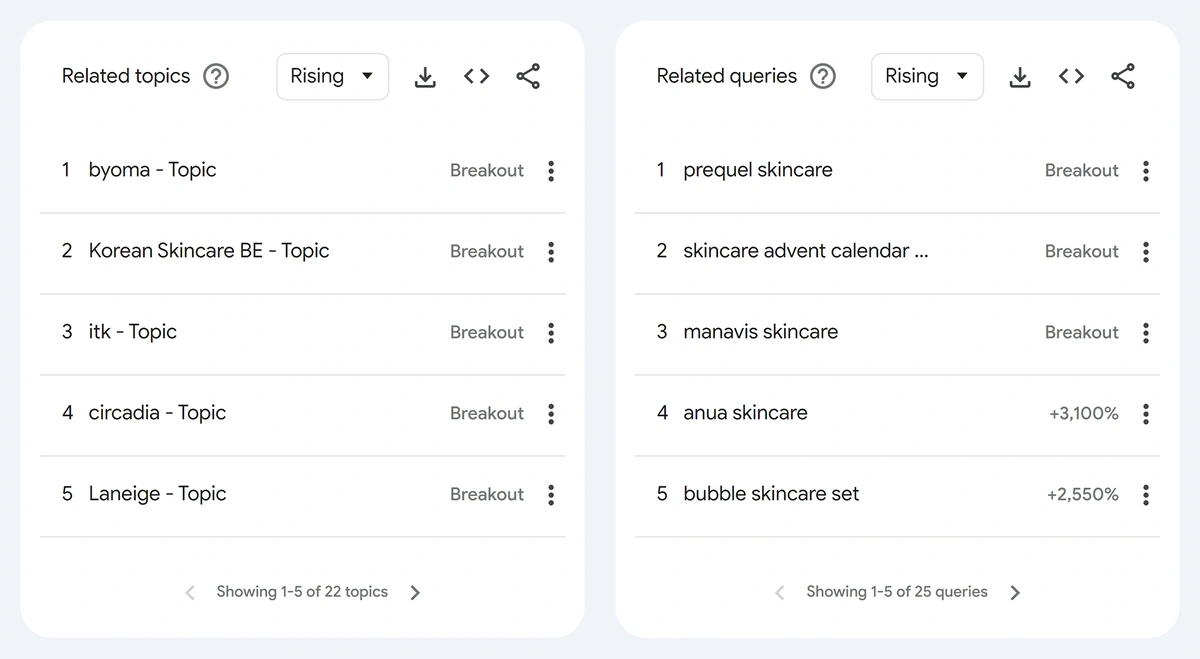Show next page of related queries
Viewport: 1200px width, 659px height.
pos(1015,593)
